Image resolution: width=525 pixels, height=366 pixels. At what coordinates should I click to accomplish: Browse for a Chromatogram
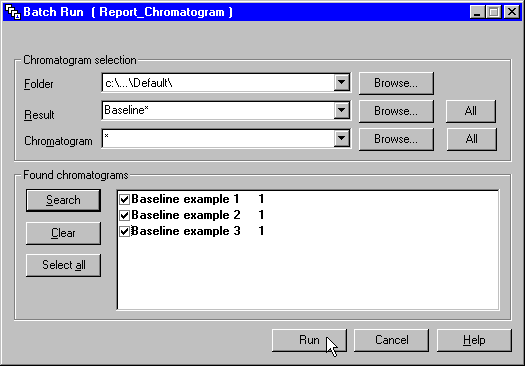click(x=396, y=139)
